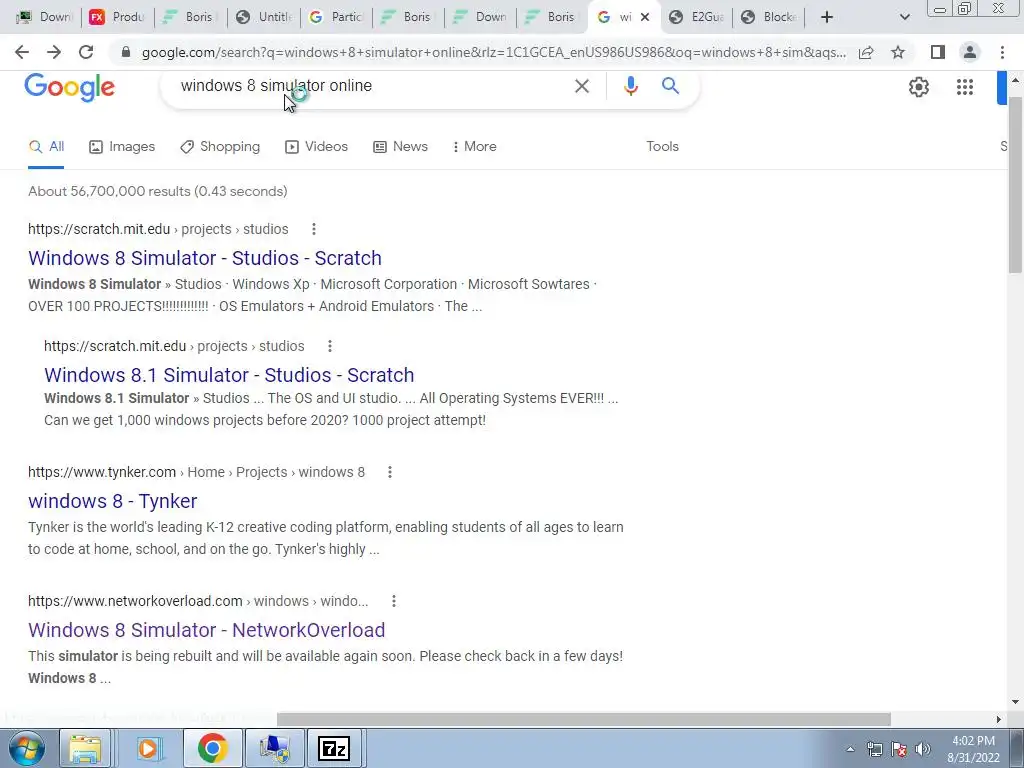
Task: Open the taskbar clock and date
Action: tap(974, 749)
